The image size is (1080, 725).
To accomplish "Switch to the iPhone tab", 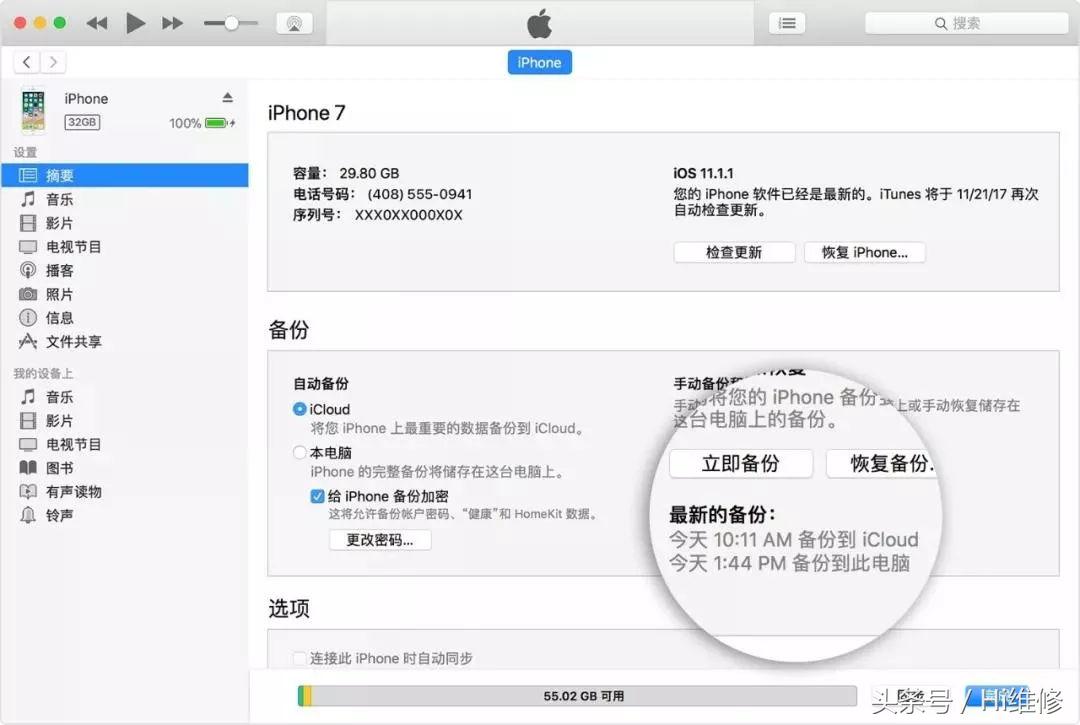I will [x=539, y=62].
